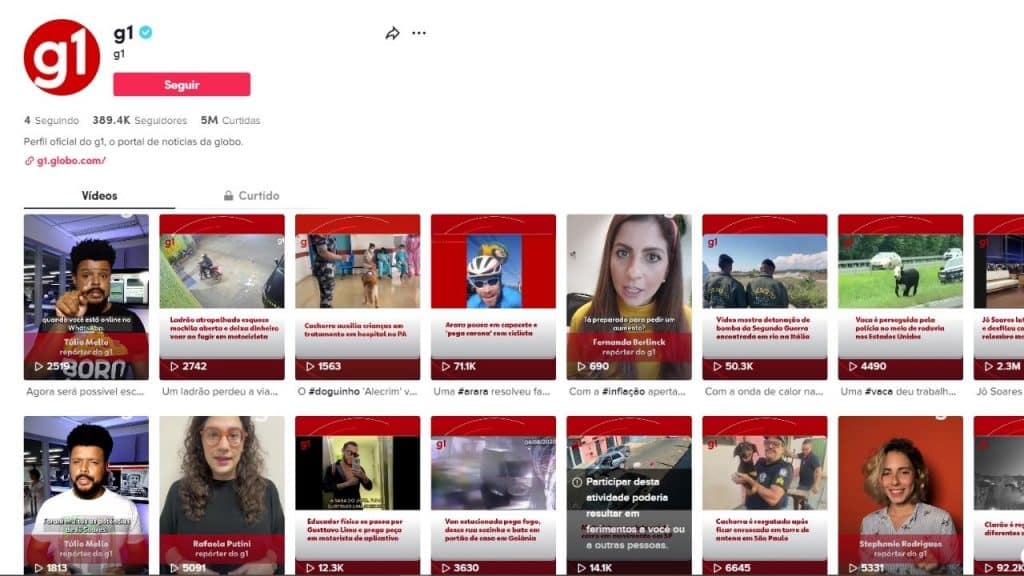This screenshot has height=576, width=1024.
Task: Open the three-dot more options menu
Action: (x=419, y=33)
